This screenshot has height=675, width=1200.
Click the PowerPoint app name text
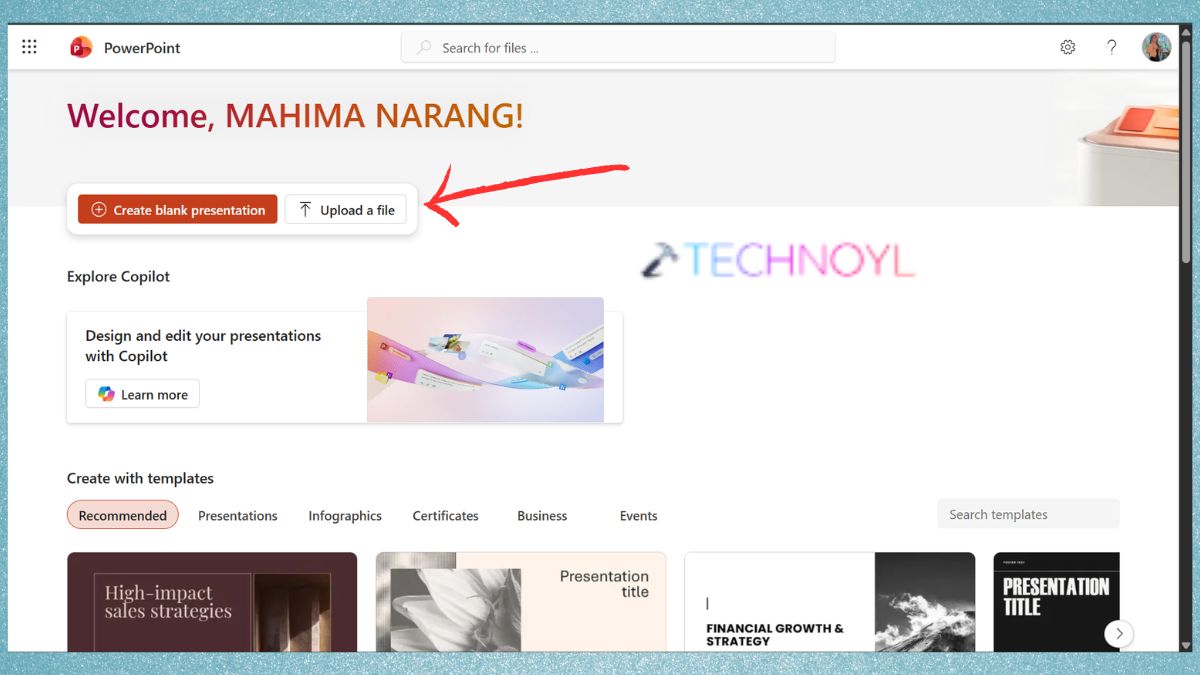coord(142,47)
